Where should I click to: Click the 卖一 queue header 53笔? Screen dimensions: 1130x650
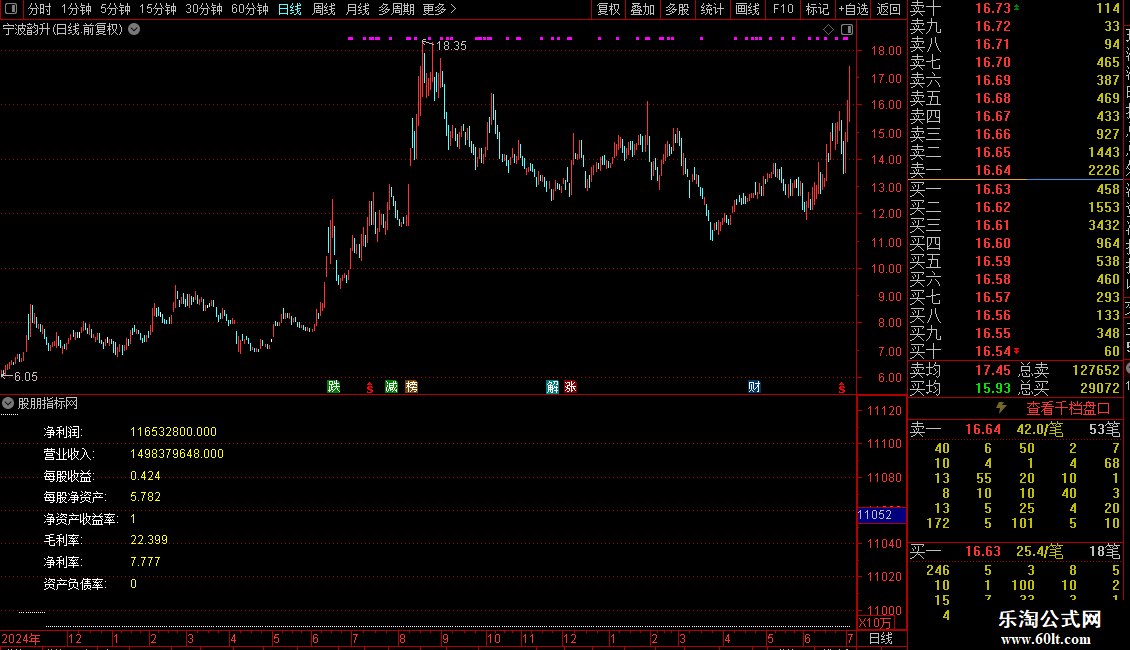[x=1104, y=429]
